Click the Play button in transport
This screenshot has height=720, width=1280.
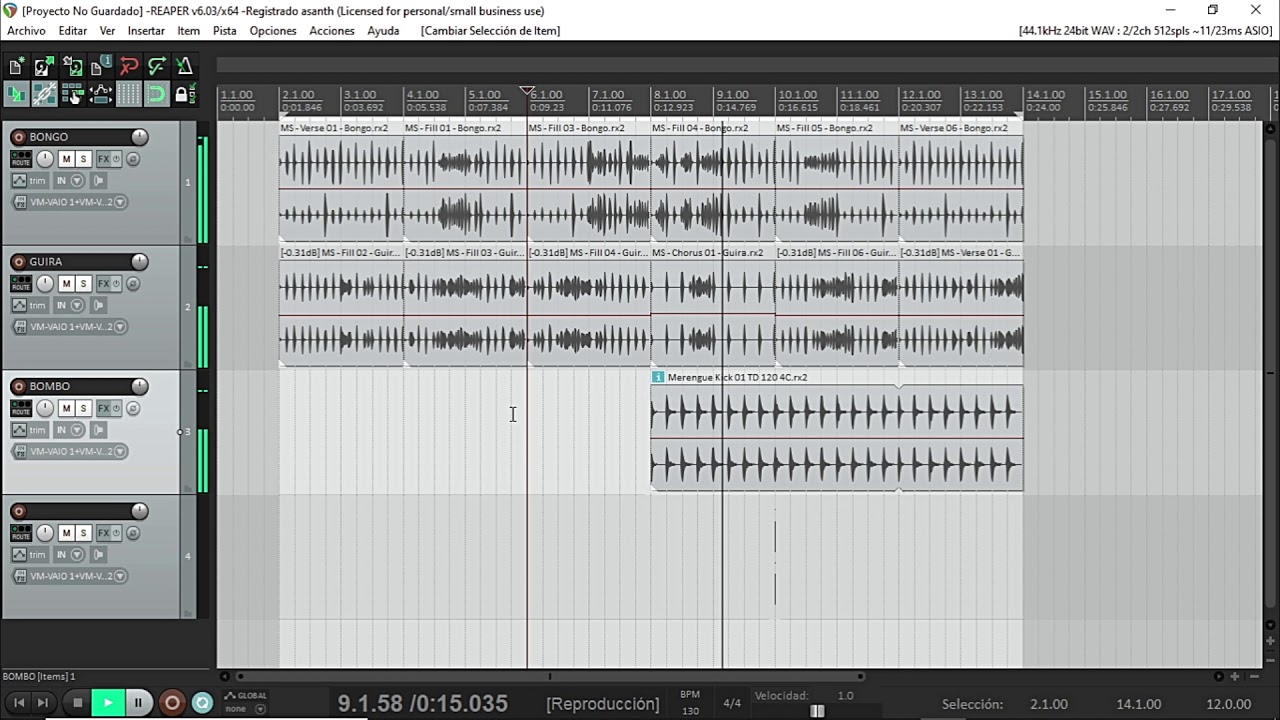tap(108, 703)
